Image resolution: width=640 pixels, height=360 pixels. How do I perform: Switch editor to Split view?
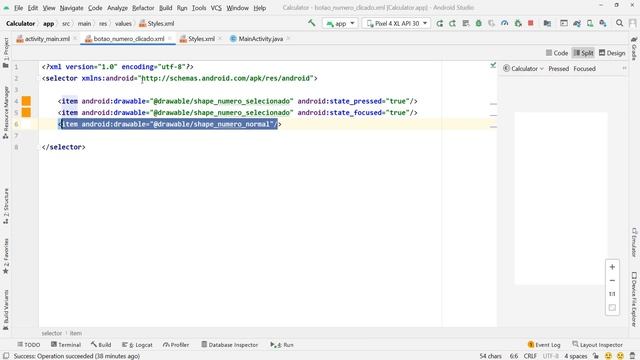(583, 53)
